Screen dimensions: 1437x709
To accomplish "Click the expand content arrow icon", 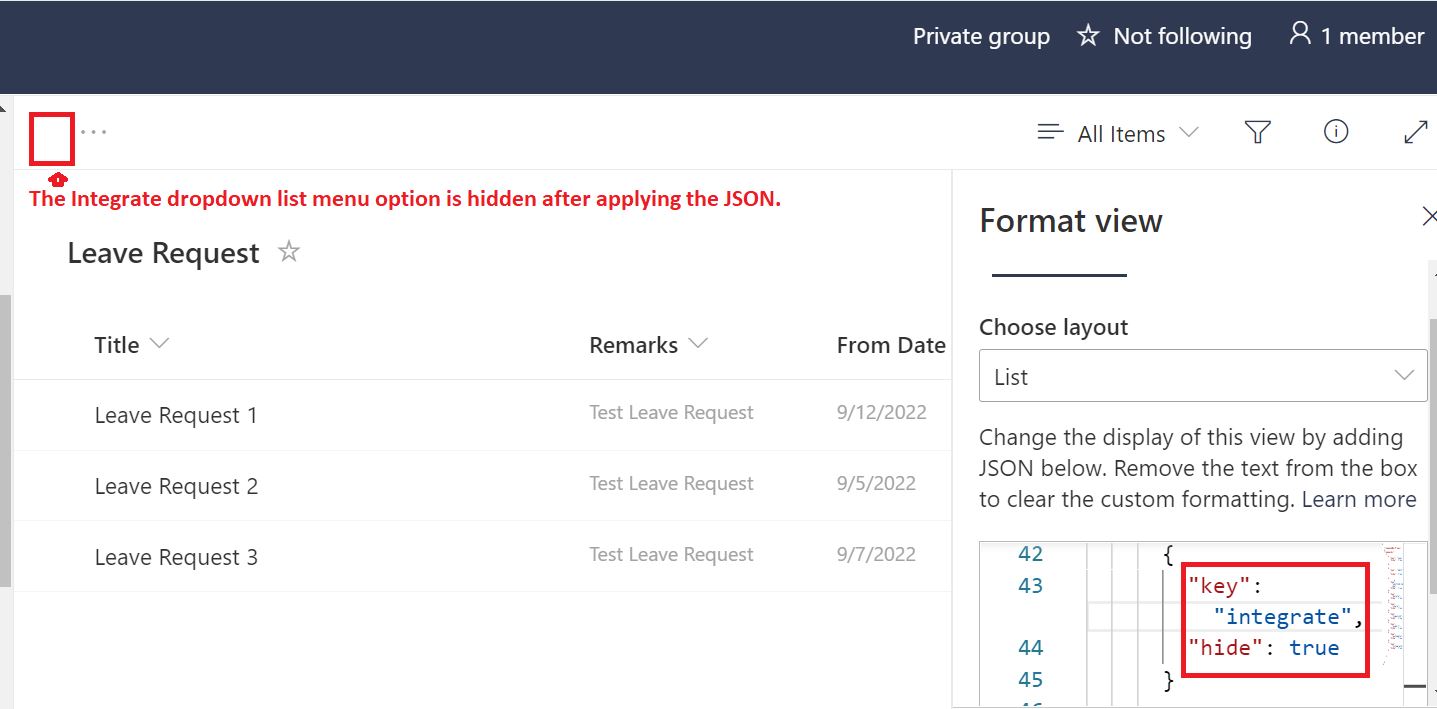I will pos(1415,132).
